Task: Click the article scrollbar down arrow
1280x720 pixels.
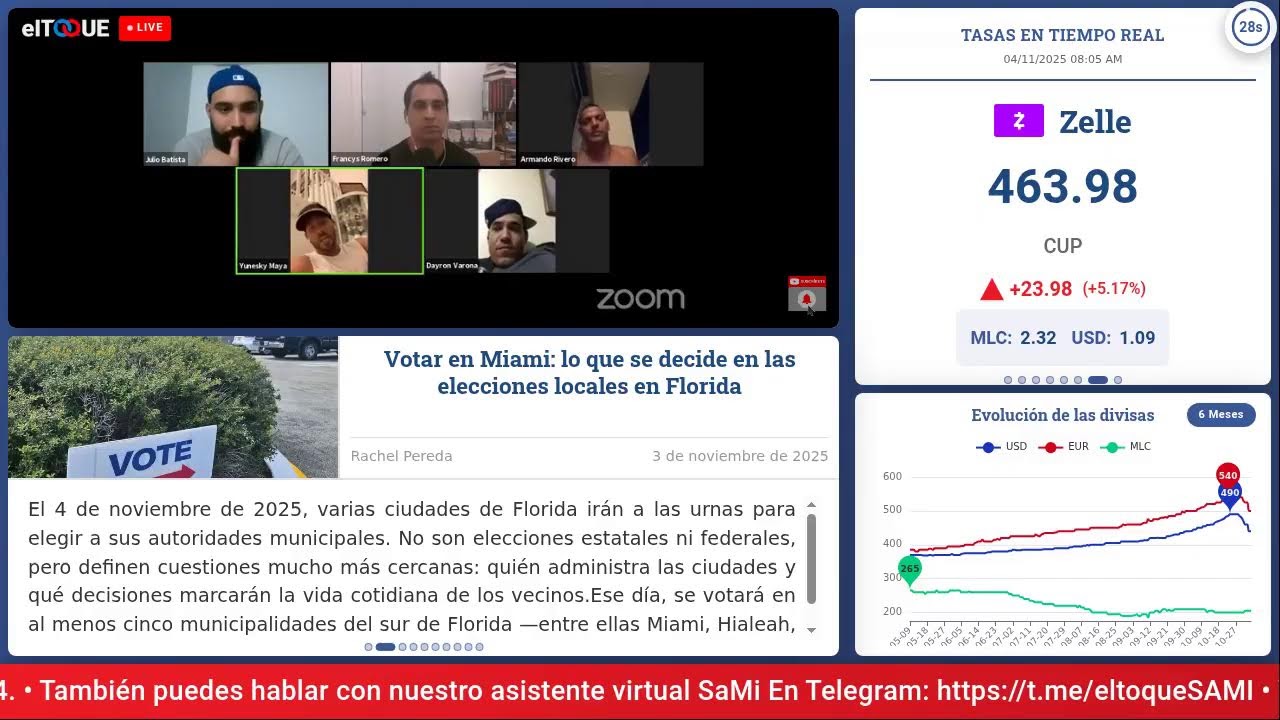Action: point(811,630)
